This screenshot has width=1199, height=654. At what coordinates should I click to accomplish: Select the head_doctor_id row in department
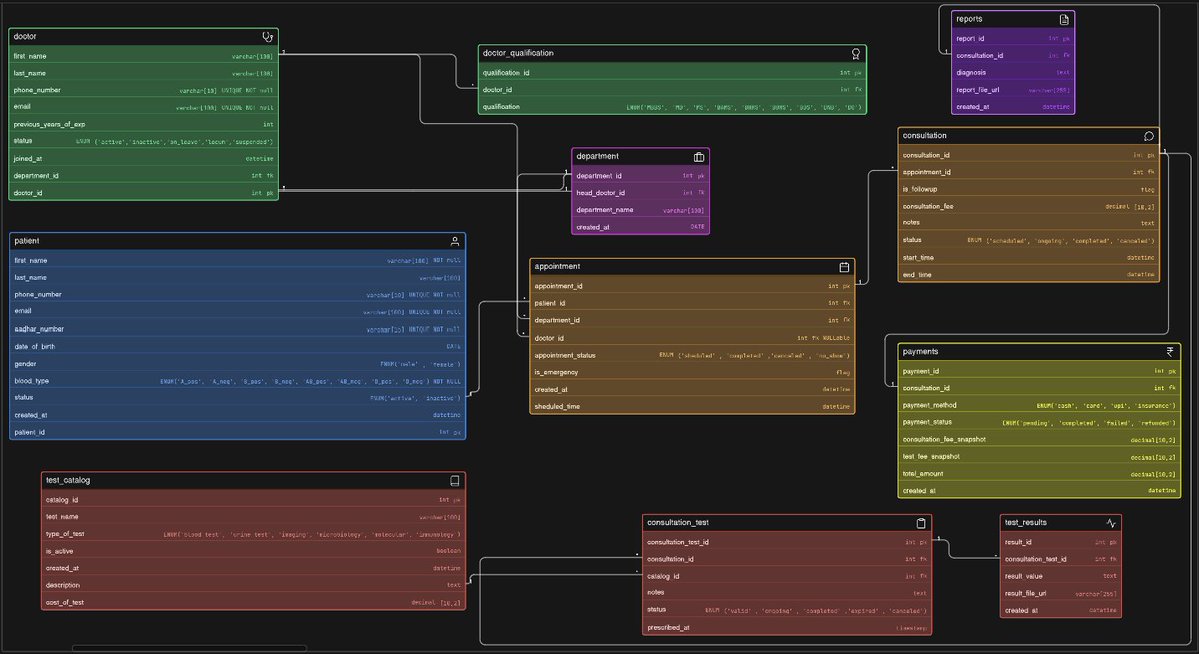pyautogui.click(x=640, y=192)
